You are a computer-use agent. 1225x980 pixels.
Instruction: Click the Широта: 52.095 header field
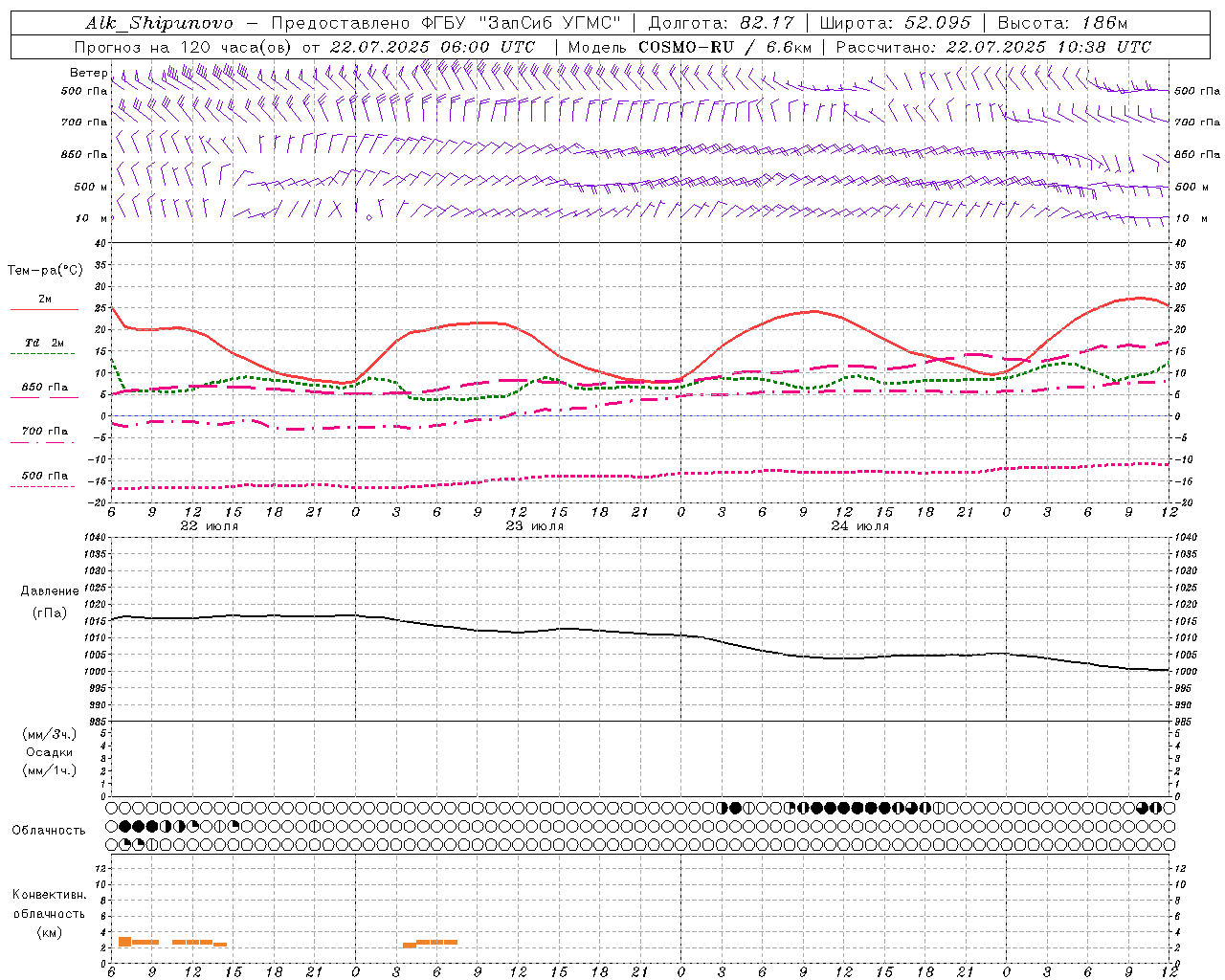896,23
